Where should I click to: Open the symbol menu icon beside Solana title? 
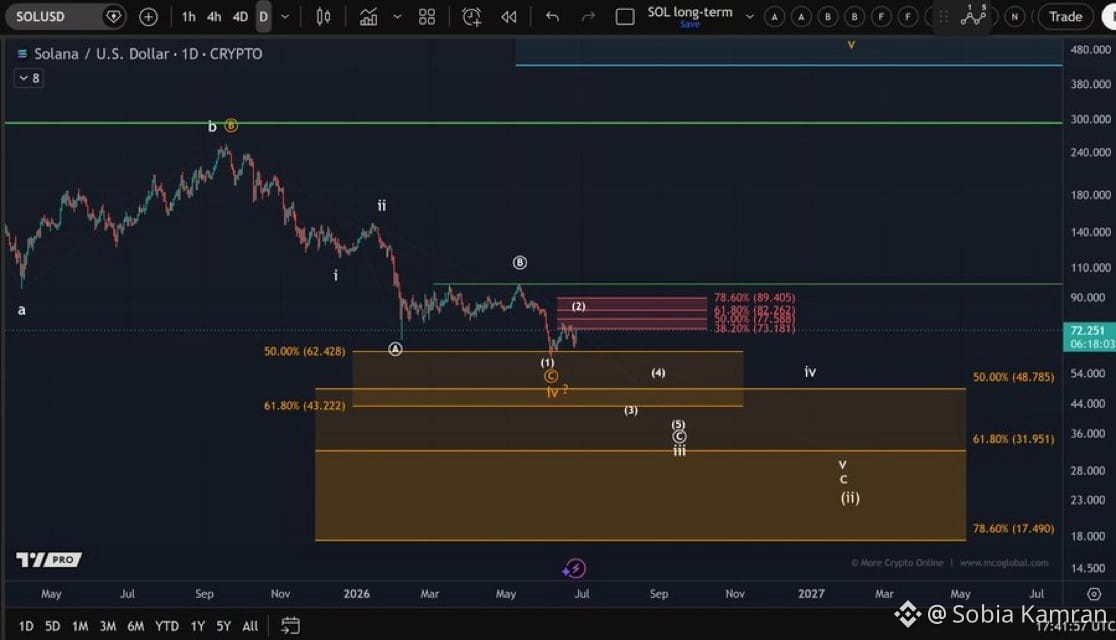point(22,53)
